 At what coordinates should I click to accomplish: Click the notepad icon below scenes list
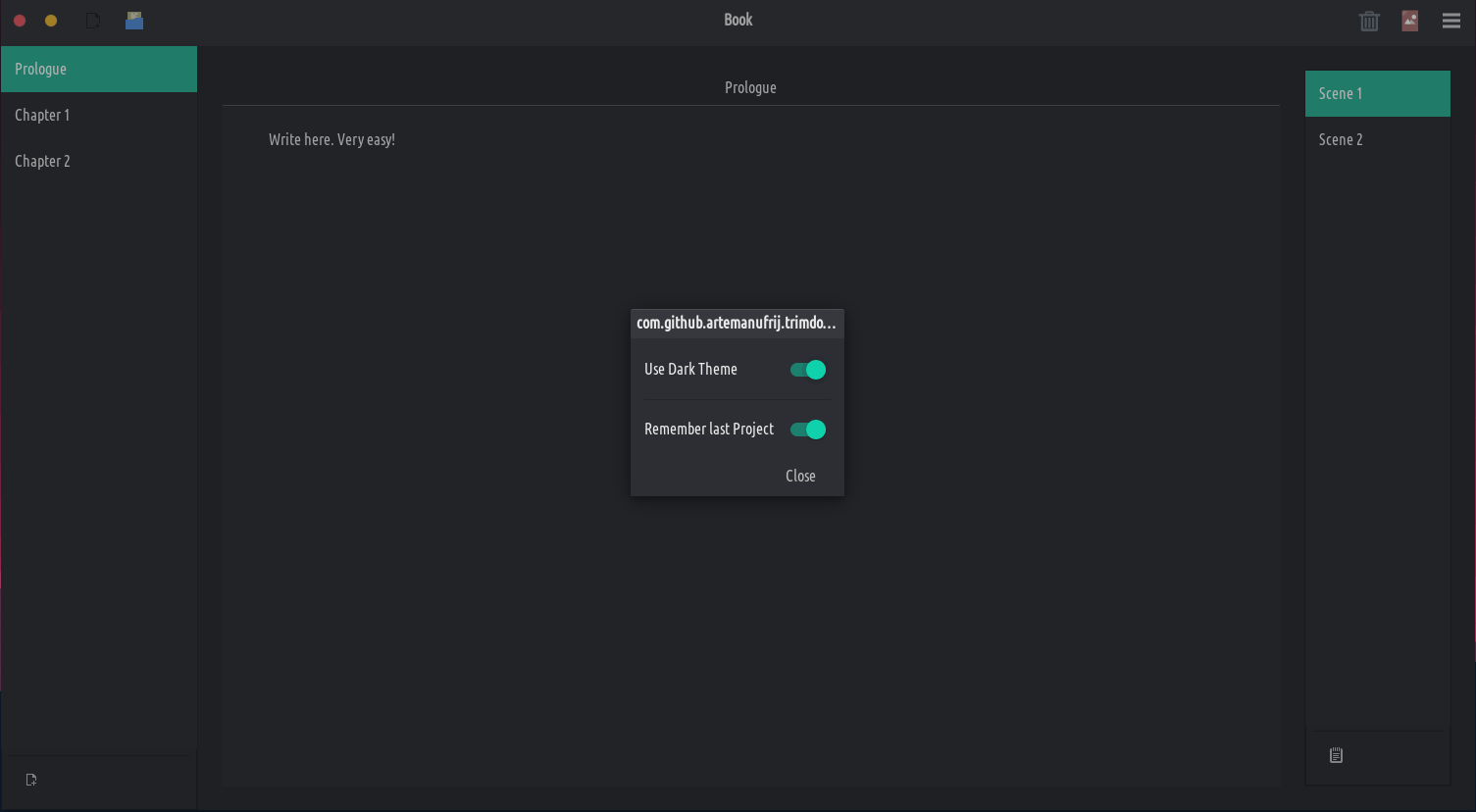[x=1336, y=755]
